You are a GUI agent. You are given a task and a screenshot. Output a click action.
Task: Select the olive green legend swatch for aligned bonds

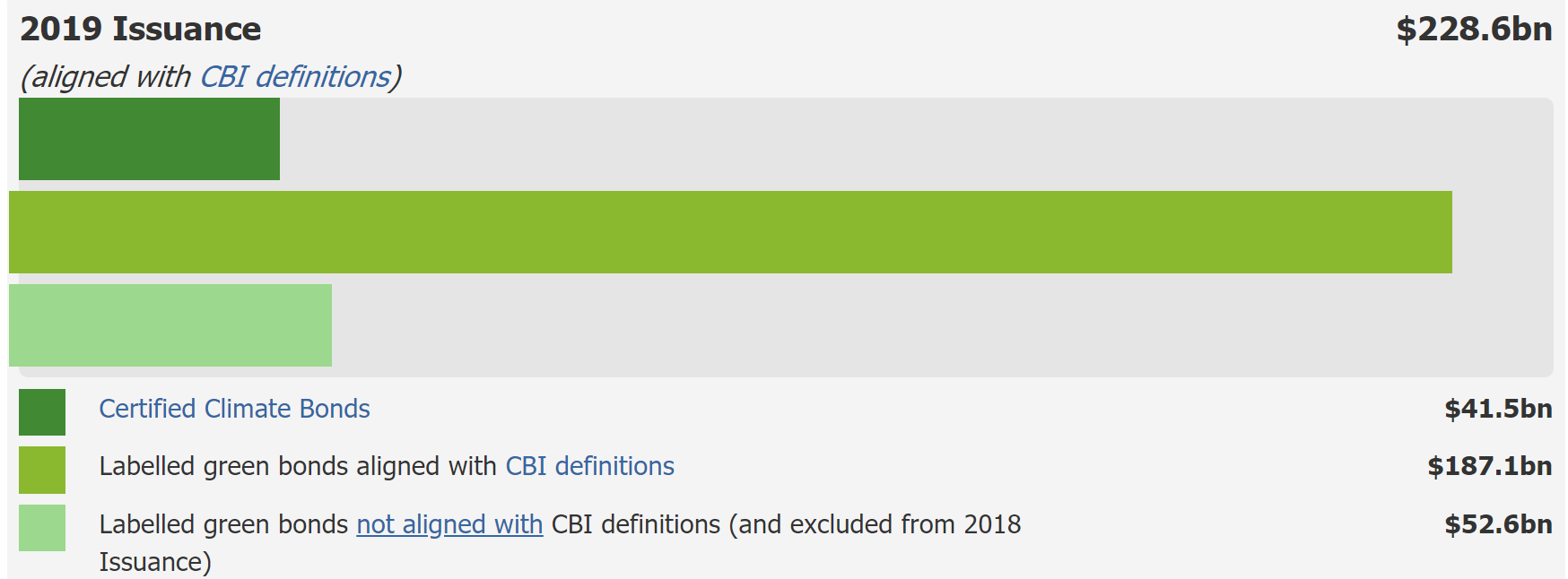tap(42, 470)
